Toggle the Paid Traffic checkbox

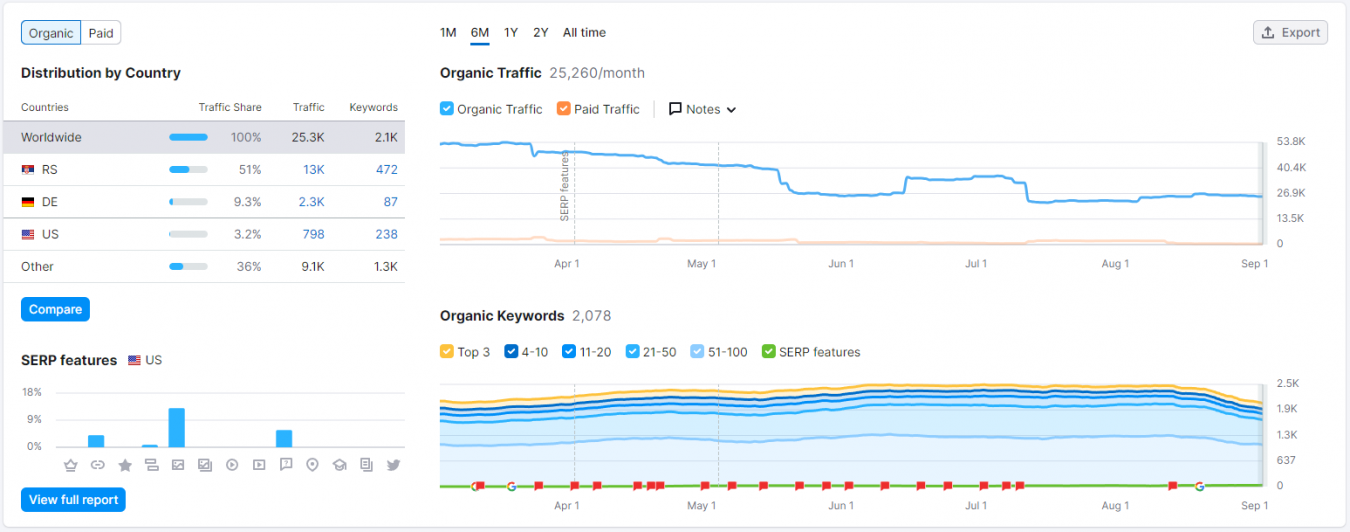pos(564,109)
